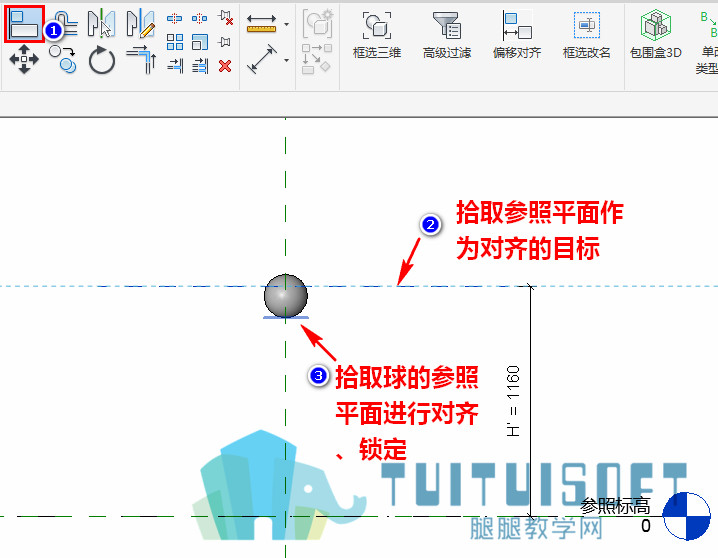
Task: Launch the 偏移对齐 tool
Action: [517, 36]
